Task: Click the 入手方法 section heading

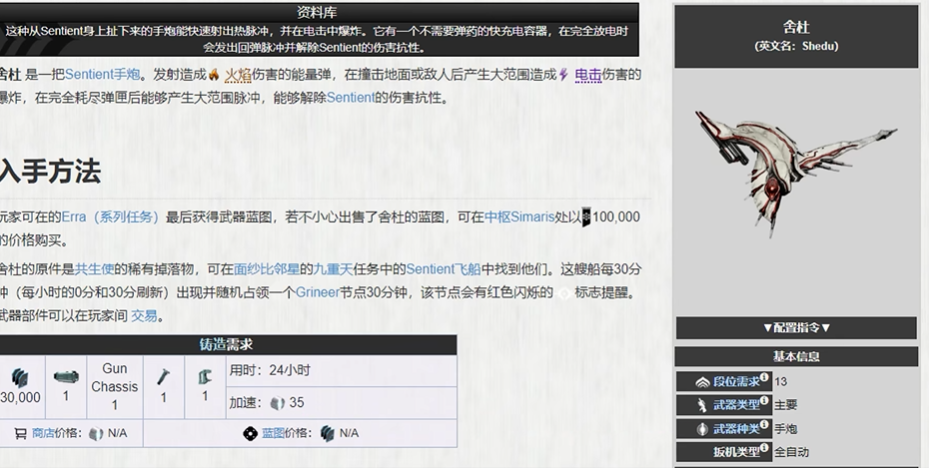Action: point(50,172)
